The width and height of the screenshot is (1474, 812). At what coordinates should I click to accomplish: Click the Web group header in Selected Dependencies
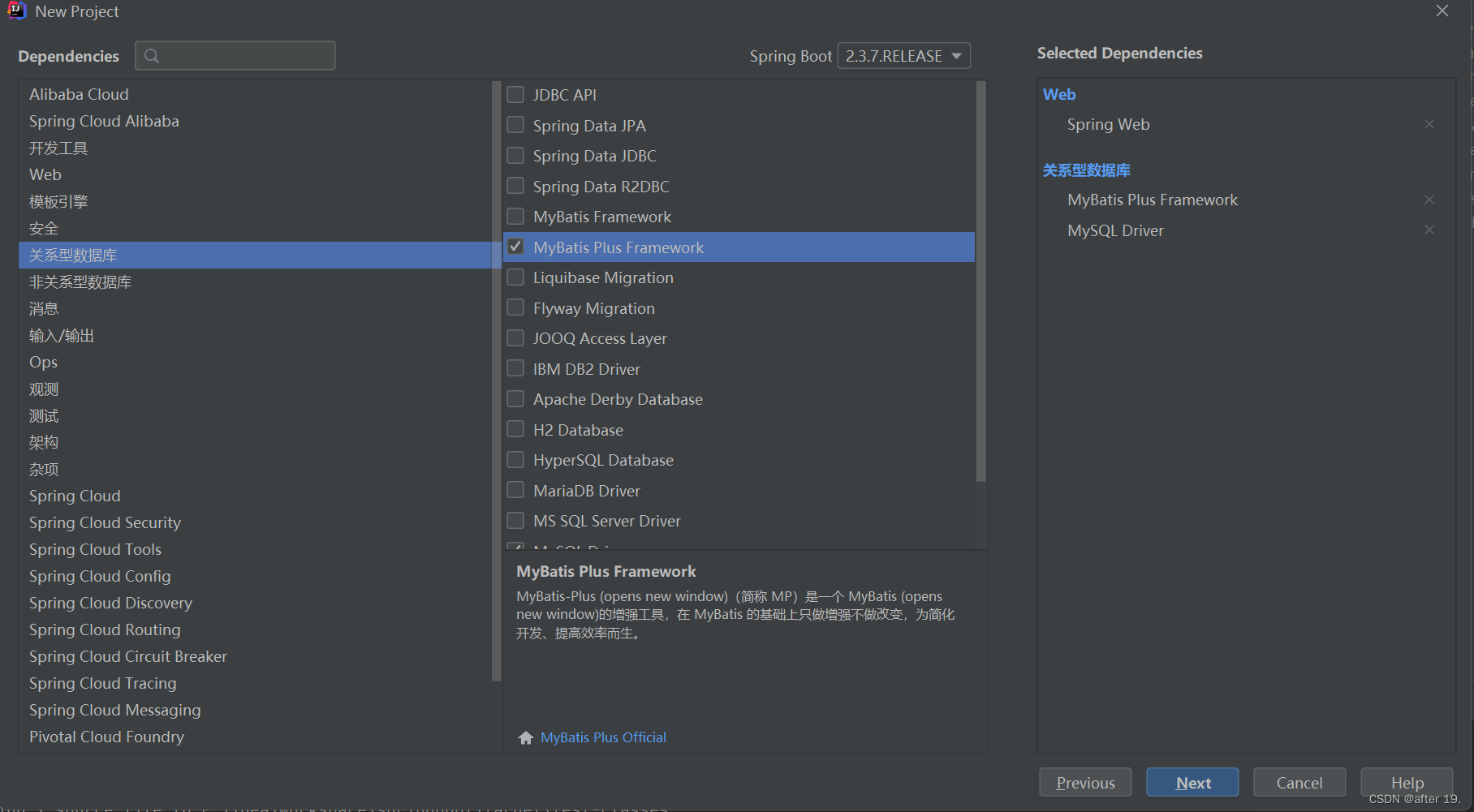[x=1059, y=94]
